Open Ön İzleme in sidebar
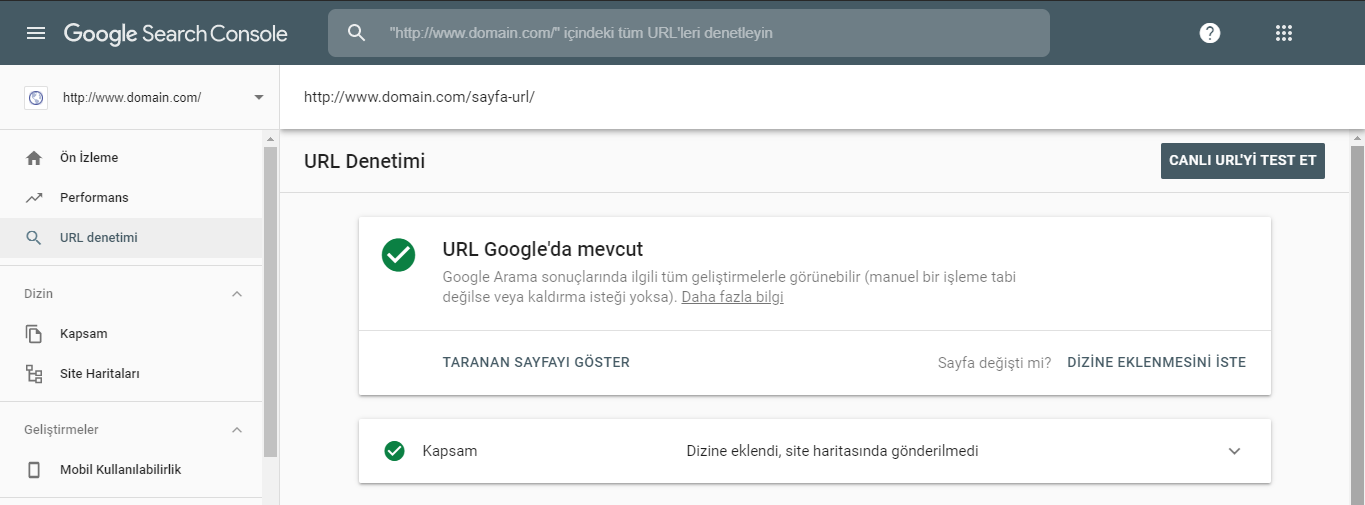This screenshot has width=1365, height=505. coord(131,158)
